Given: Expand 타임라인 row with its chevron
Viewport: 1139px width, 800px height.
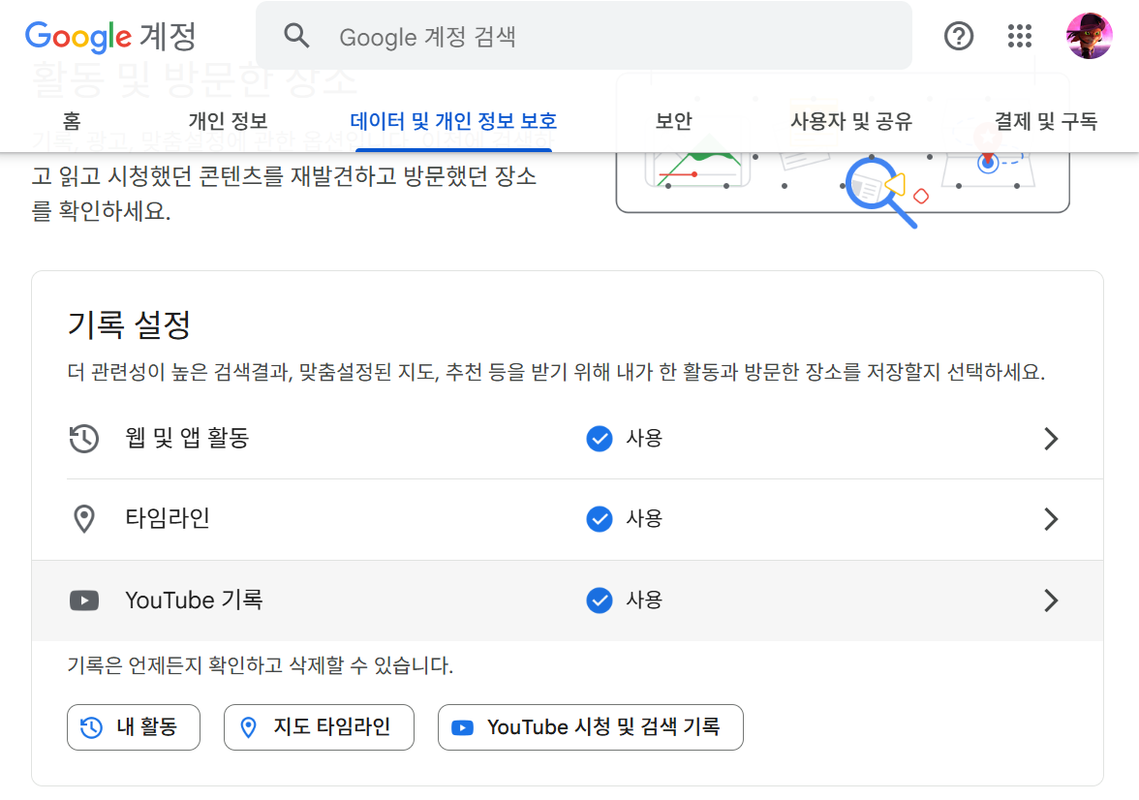Looking at the screenshot, I should [1050, 519].
